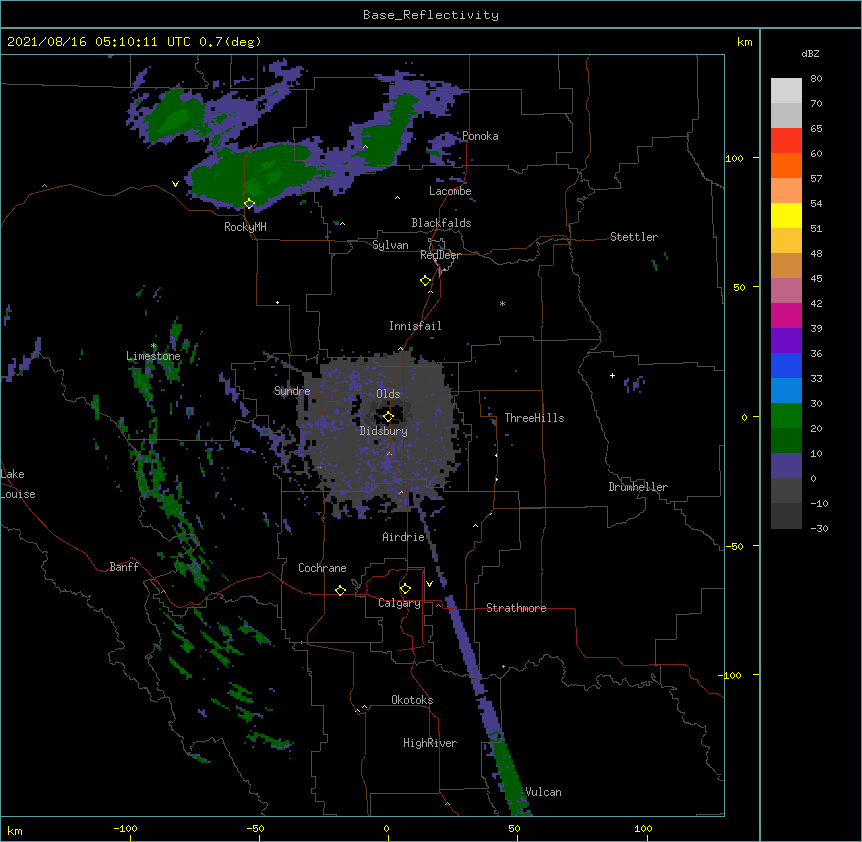Screen dimensions: 862x842
Task: Click the 80 dBZ white legend swatch
Action: (x=786, y=90)
